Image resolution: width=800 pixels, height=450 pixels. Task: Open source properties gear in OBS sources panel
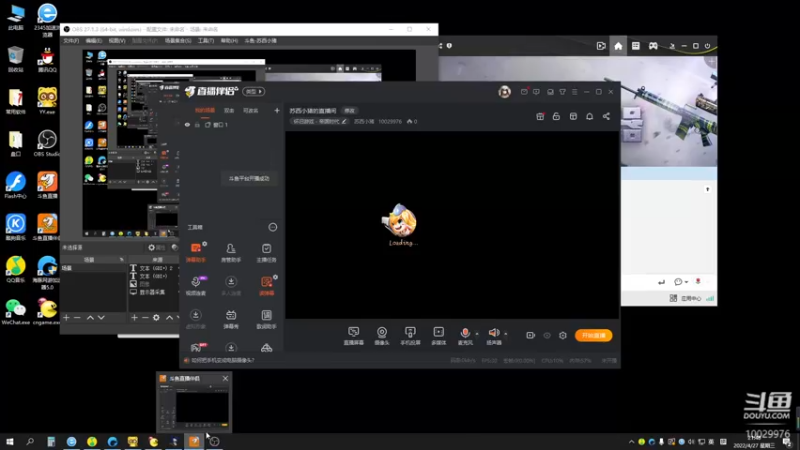point(156,317)
